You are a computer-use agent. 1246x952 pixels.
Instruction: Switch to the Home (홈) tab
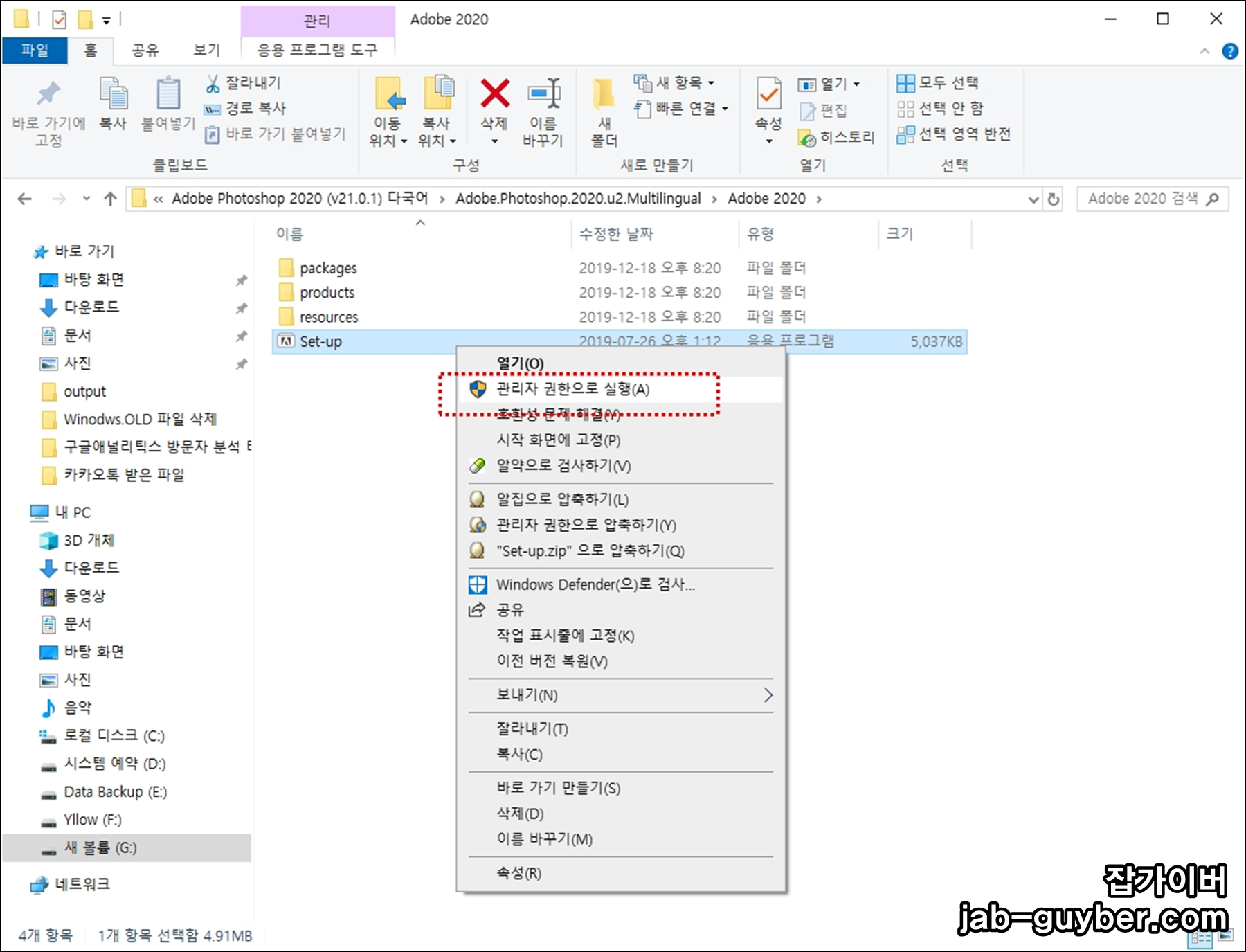(91, 50)
